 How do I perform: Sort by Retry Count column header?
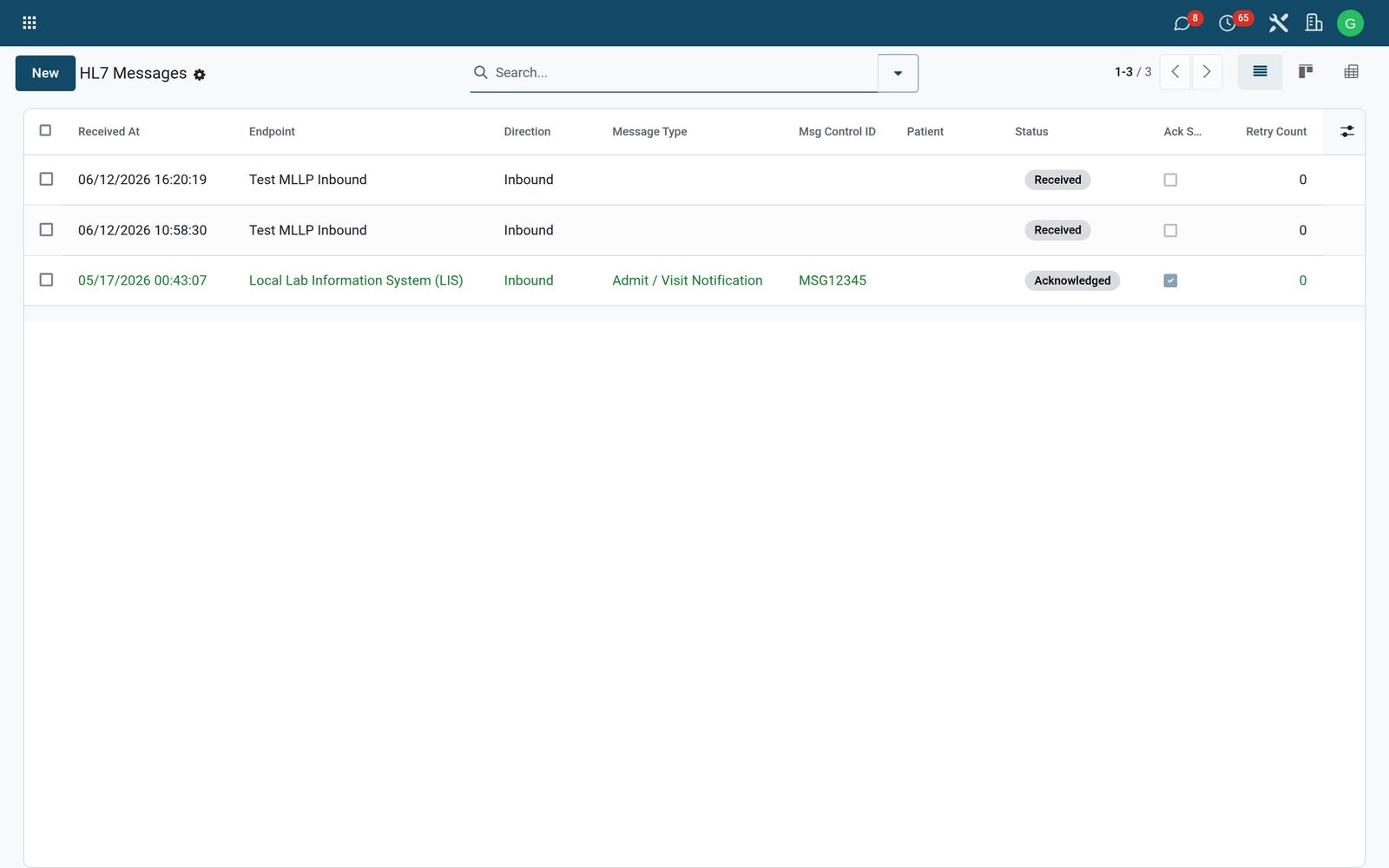coord(1275,132)
